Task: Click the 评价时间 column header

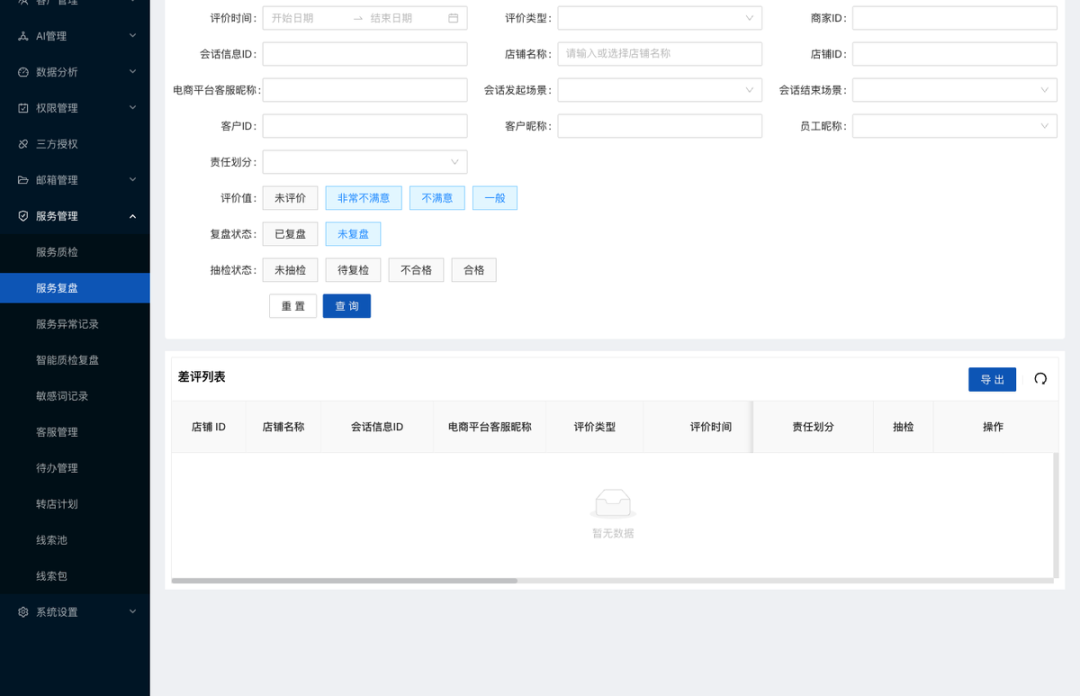Action: tap(711, 427)
